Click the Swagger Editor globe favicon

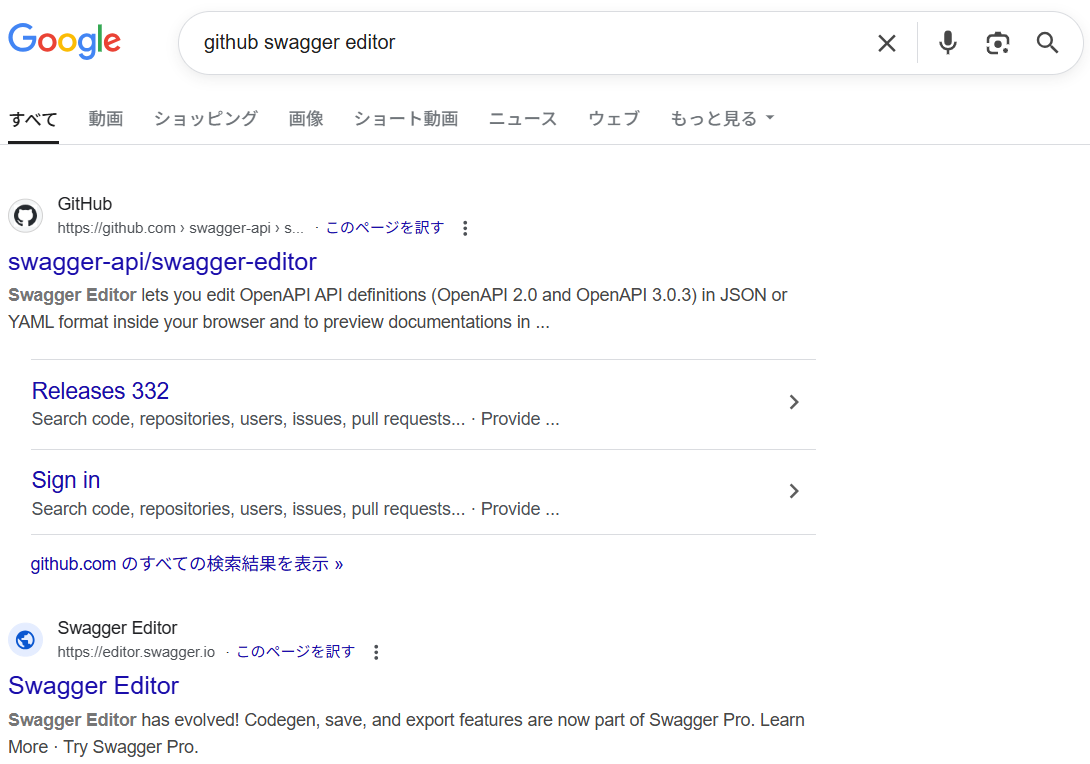(25, 640)
